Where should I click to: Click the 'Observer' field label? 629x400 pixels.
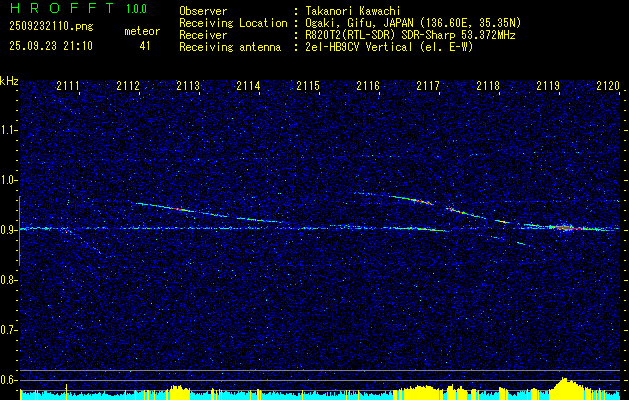203,11
